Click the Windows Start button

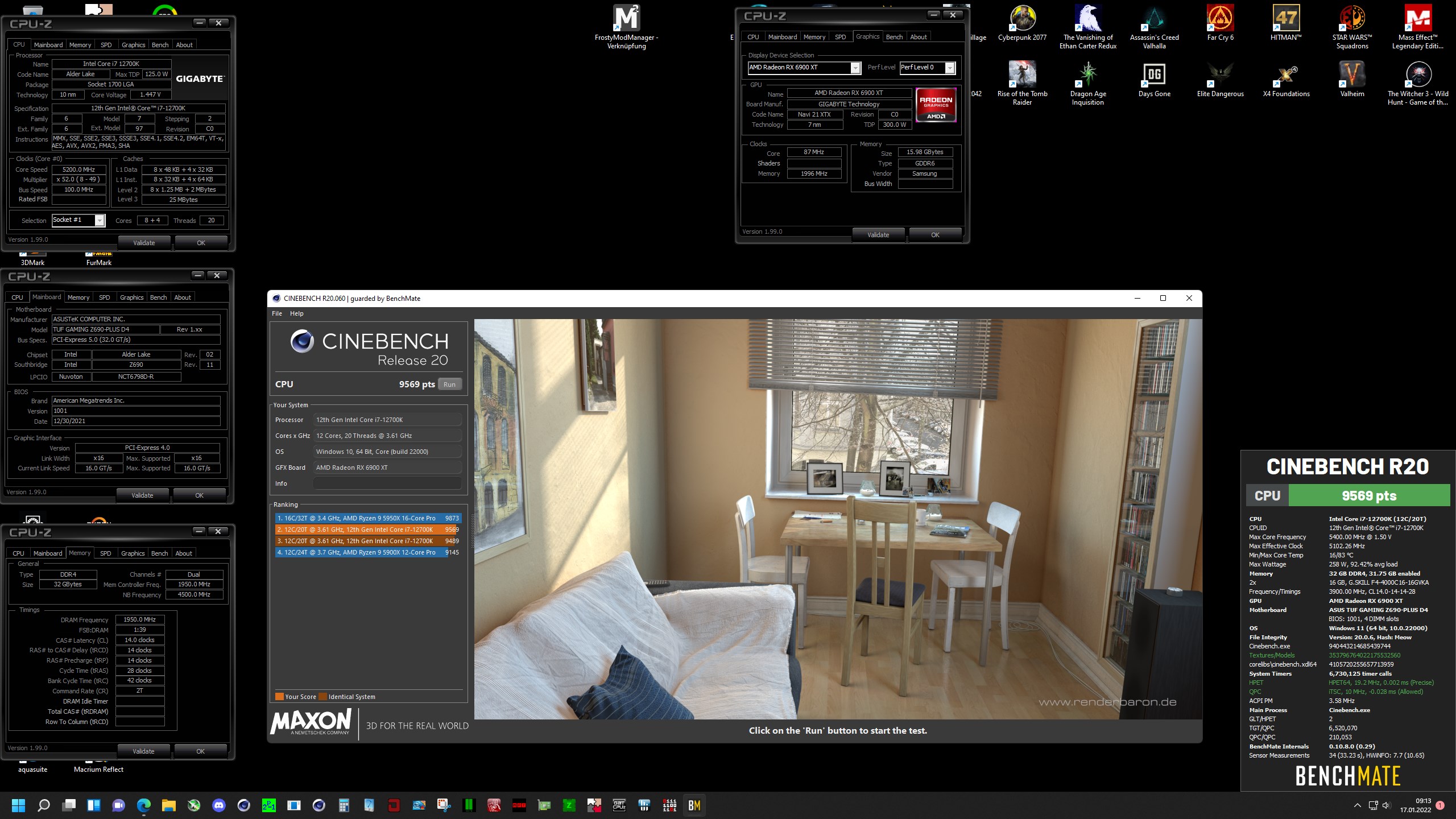[18, 805]
